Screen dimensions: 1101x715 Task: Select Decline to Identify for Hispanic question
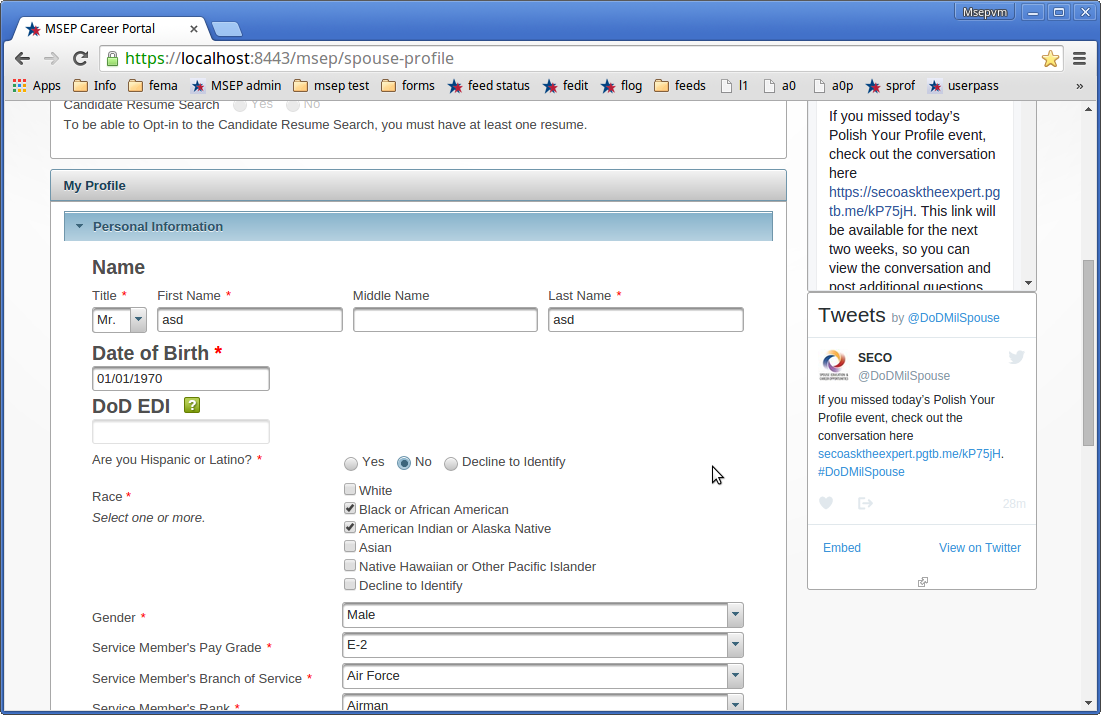point(451,464)
